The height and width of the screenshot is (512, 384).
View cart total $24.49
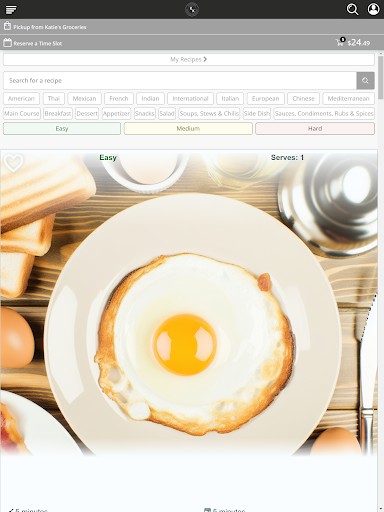point(359,43)
